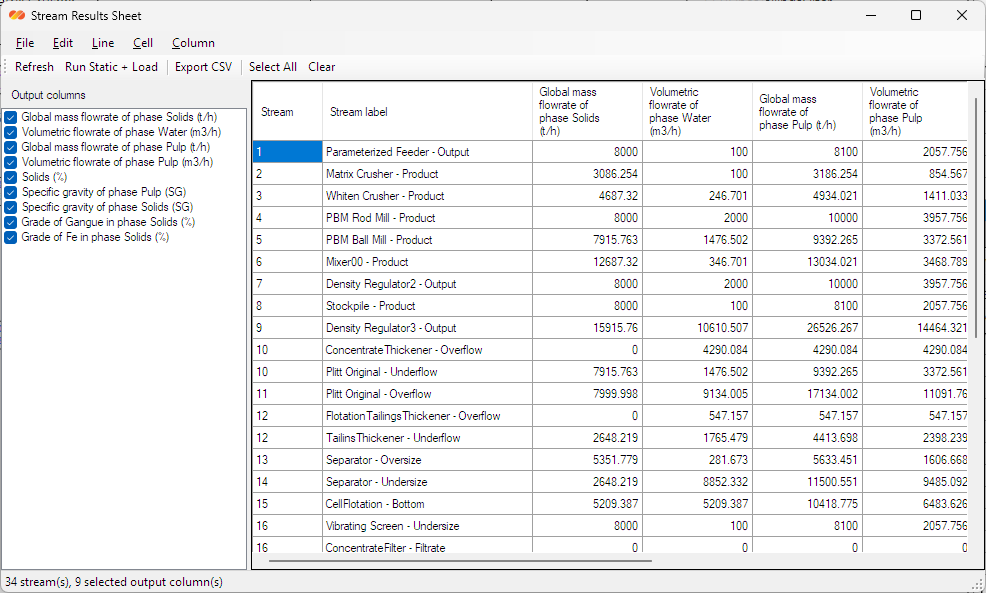Screen dimensions: 986x593
Task: Open the Column menu
Action: [x=193, y=43]
